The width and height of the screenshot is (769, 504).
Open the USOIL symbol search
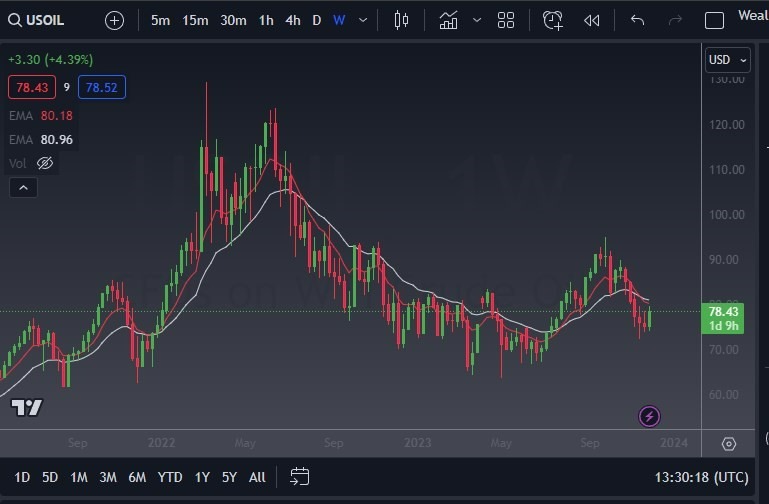(x=36, y=21)
